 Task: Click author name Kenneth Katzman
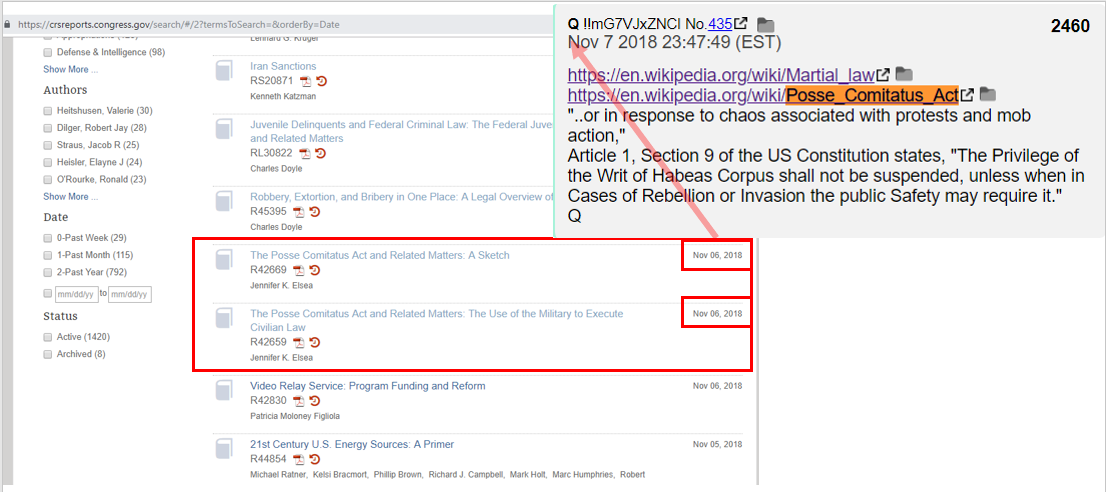pyautogui.click(x=283, y=96)
